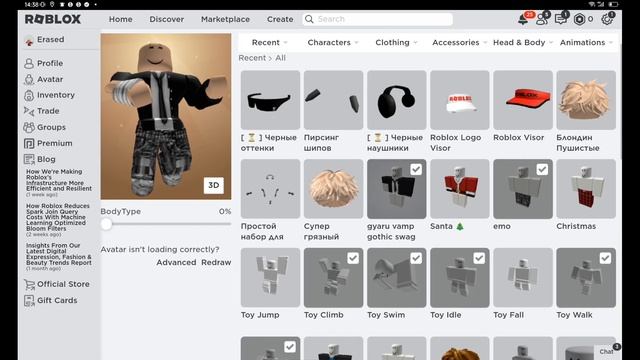Screen dimensions: 640x360
Task: Expand the Clothing dropdown
Action: 396,42
